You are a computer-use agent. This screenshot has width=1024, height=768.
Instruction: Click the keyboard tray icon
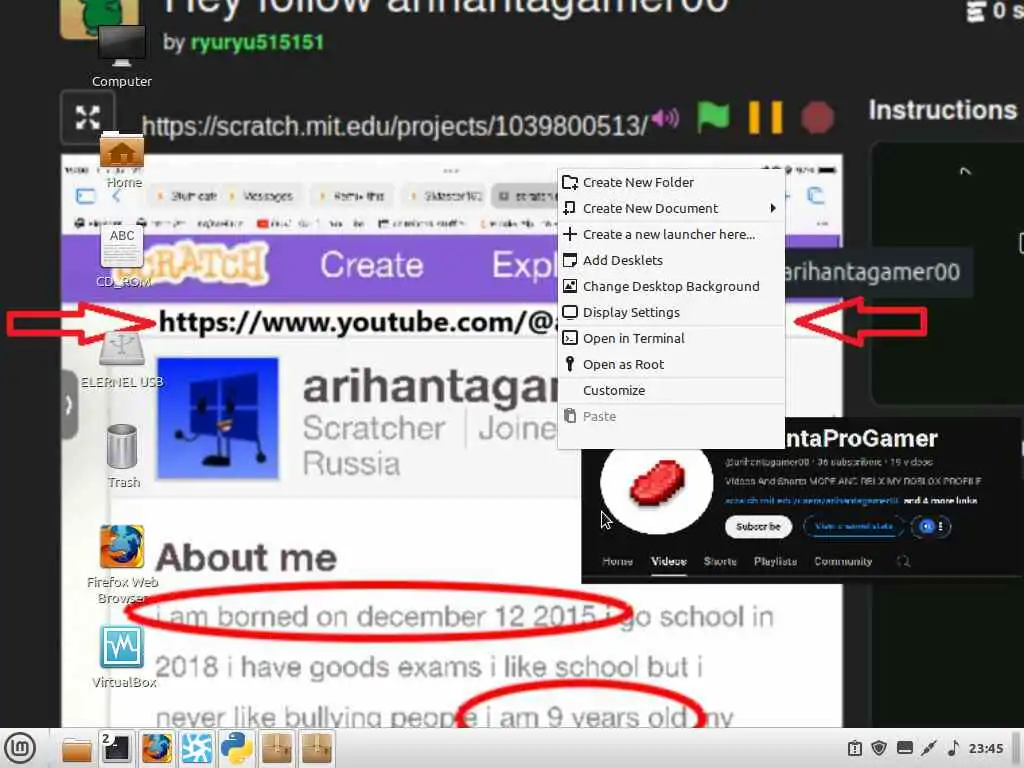pyautogui.click(x=904, y=748)
